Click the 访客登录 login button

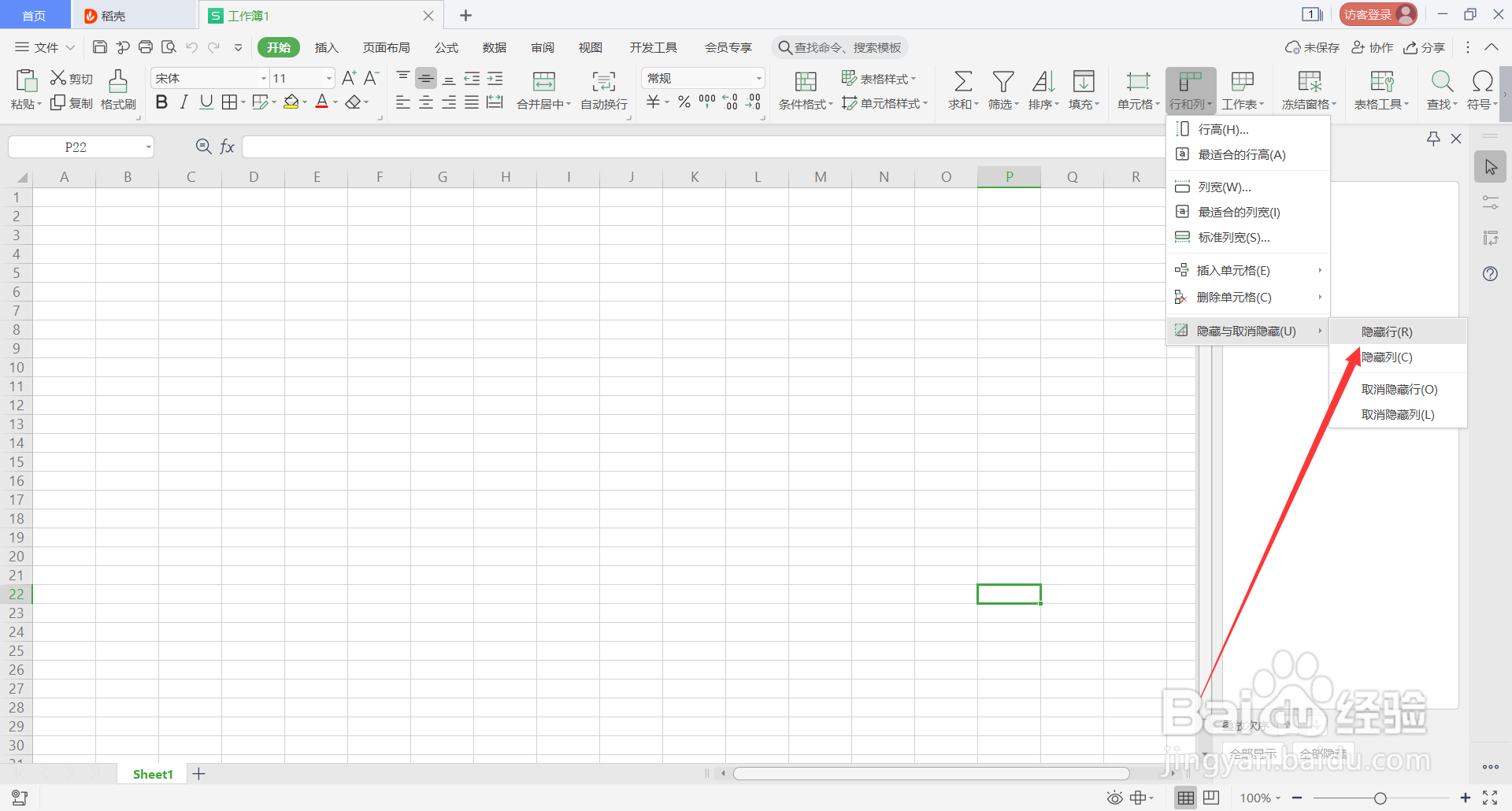1378,14
